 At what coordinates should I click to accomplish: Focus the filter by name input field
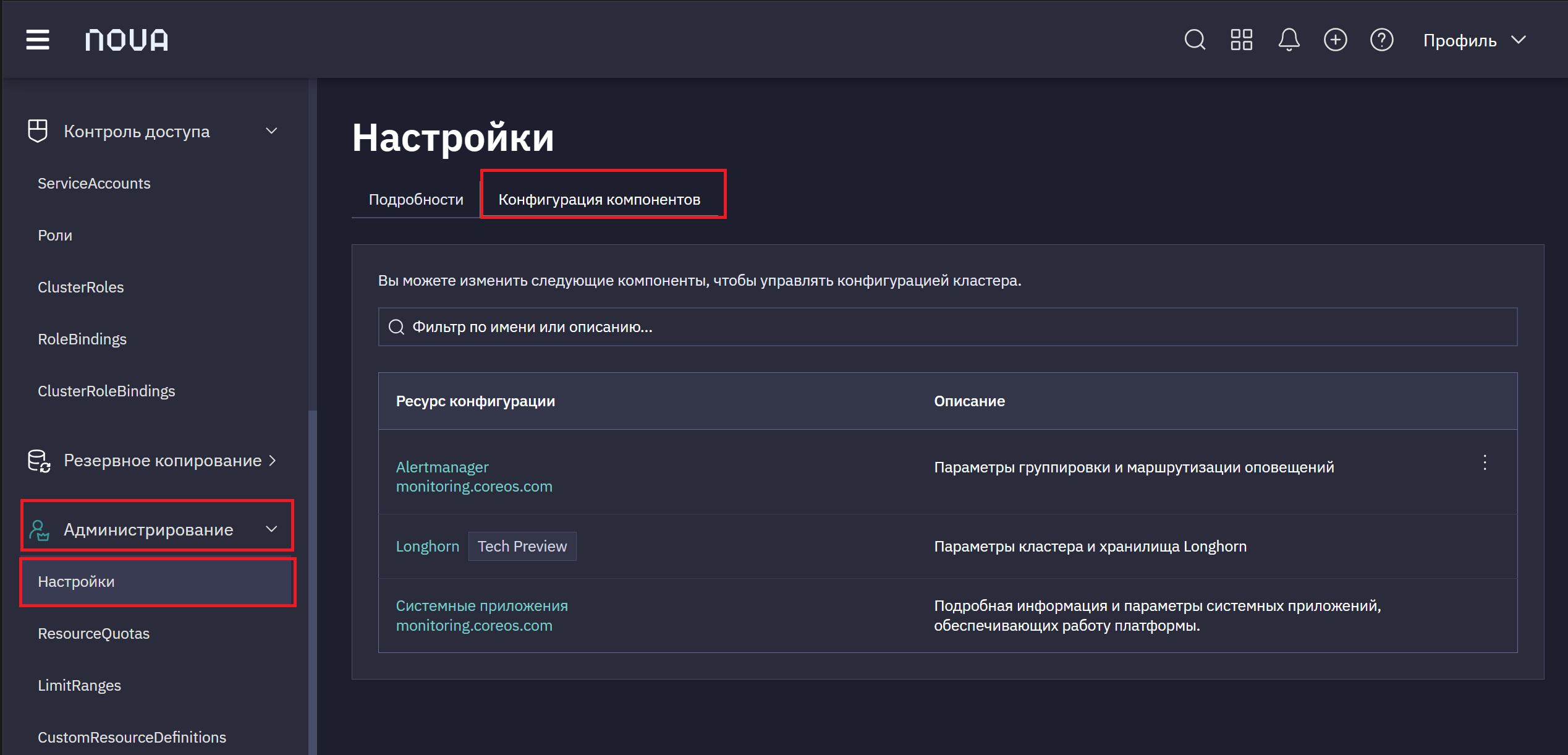pos(947,327)
